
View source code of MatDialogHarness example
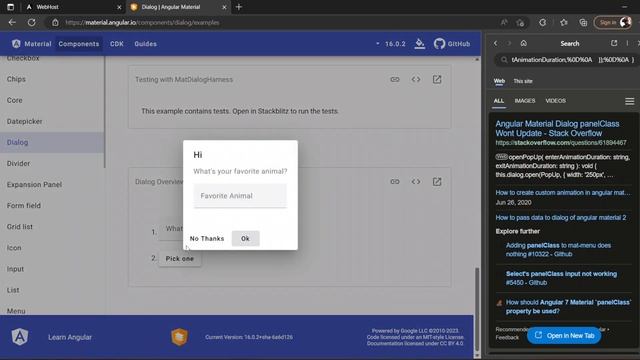[x=416, y=79]
